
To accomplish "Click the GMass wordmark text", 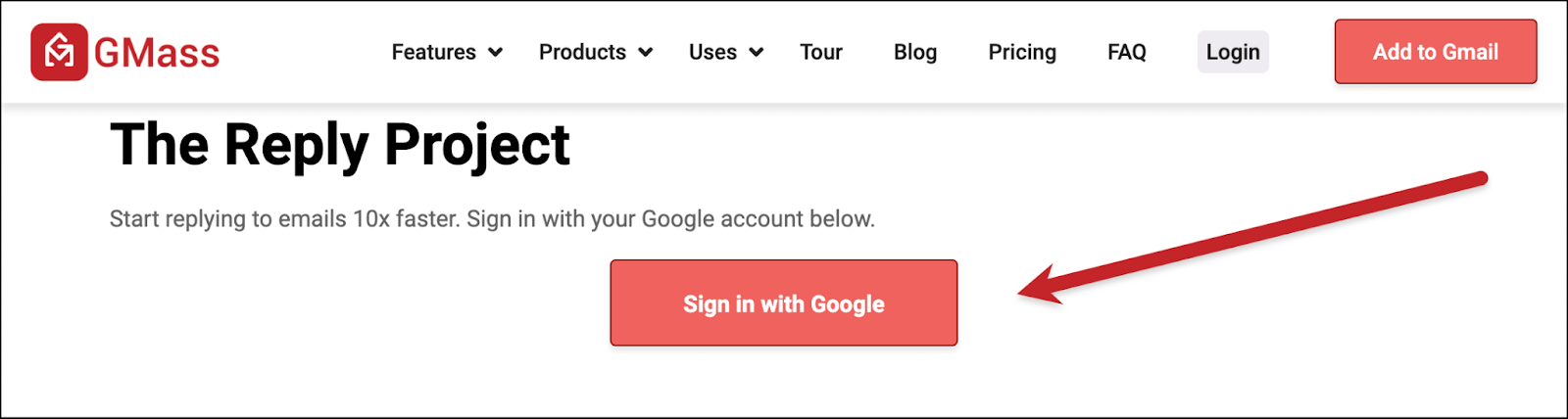I will (x=157, y=53).
